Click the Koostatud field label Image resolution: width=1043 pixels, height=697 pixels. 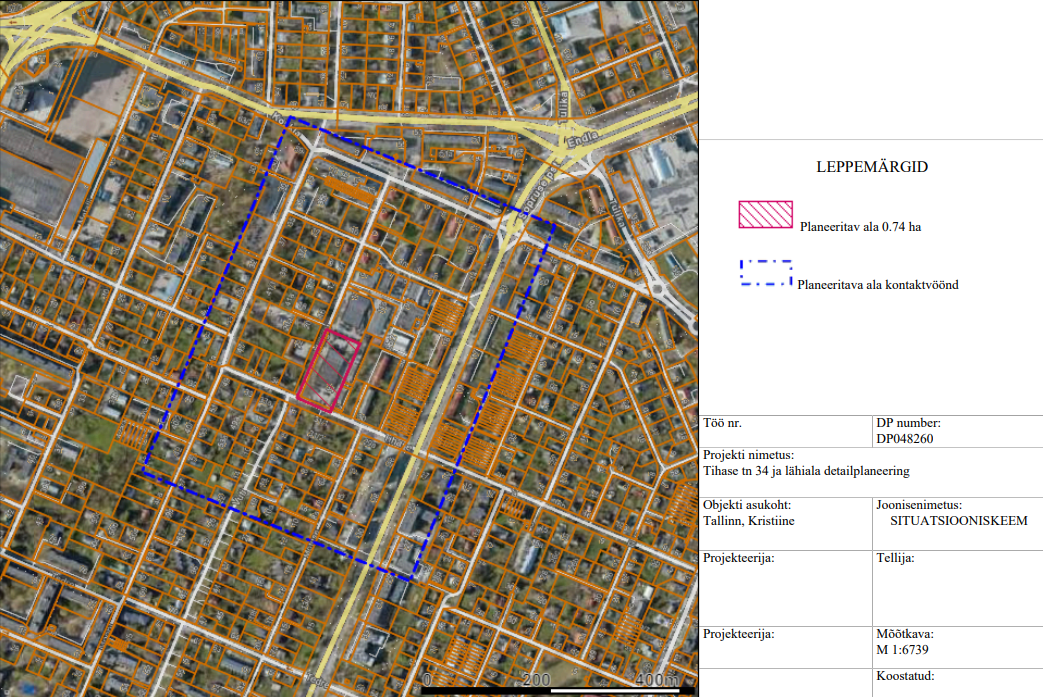(905, 677)
